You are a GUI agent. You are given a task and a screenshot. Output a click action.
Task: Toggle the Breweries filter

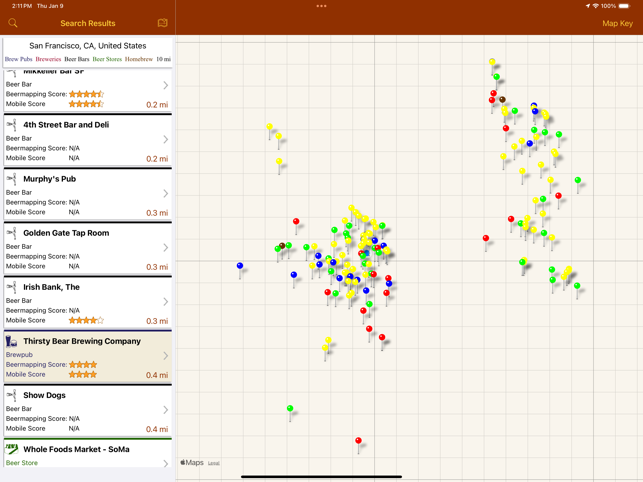coord(48,59)
